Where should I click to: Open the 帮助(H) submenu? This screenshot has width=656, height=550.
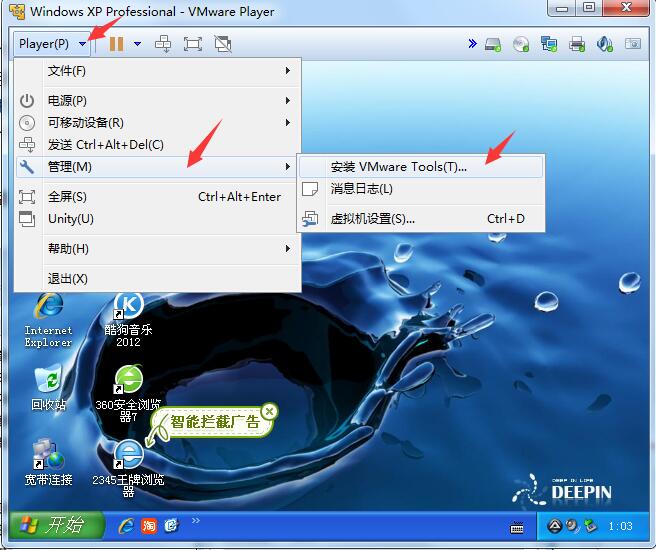pos(157,249)
